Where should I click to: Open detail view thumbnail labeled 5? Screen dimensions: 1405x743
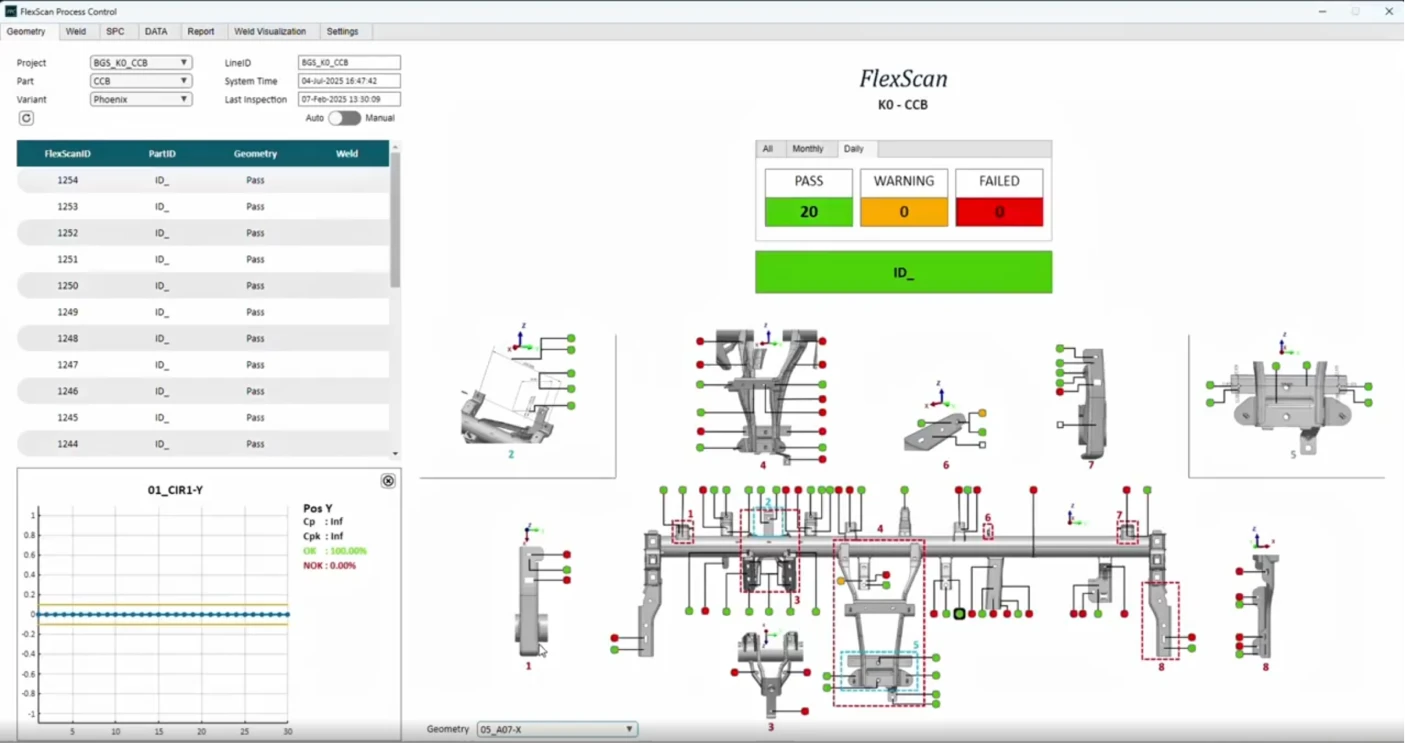coord(1290,397)
